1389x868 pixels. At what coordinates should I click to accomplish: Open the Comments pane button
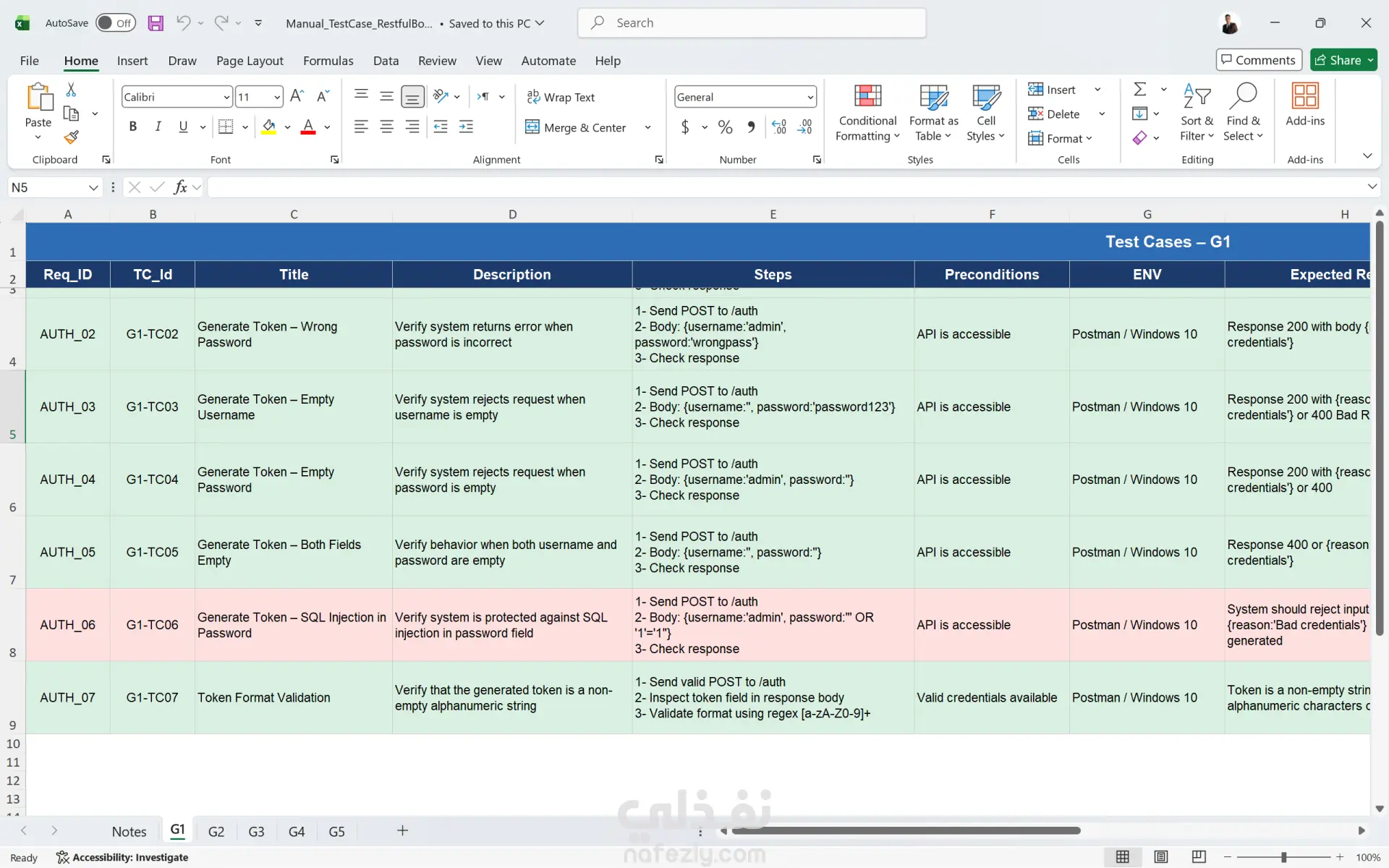click(1259, 60)
